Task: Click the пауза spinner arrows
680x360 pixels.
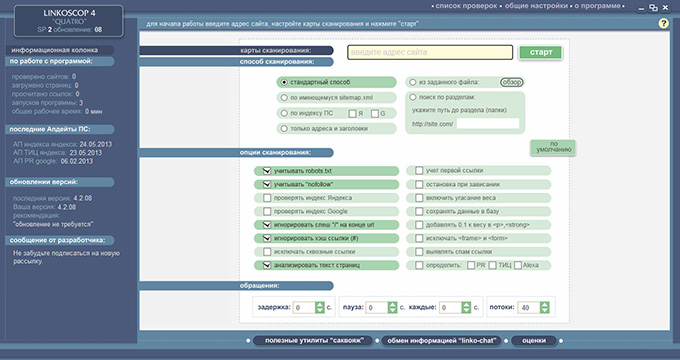Action: point(392,308)
